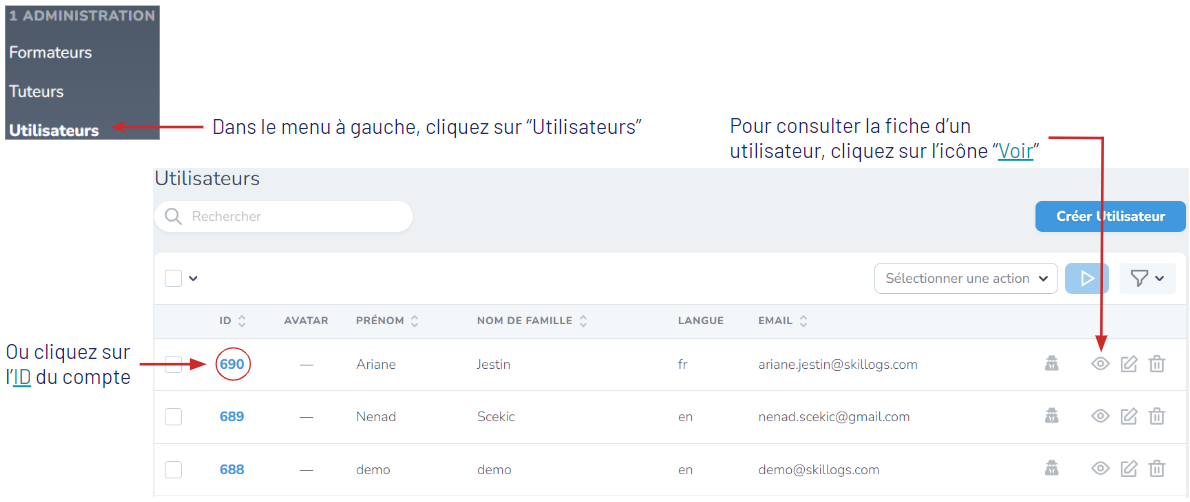
Task: Click the Rechercher search field
Action: [x=283, y=216]
